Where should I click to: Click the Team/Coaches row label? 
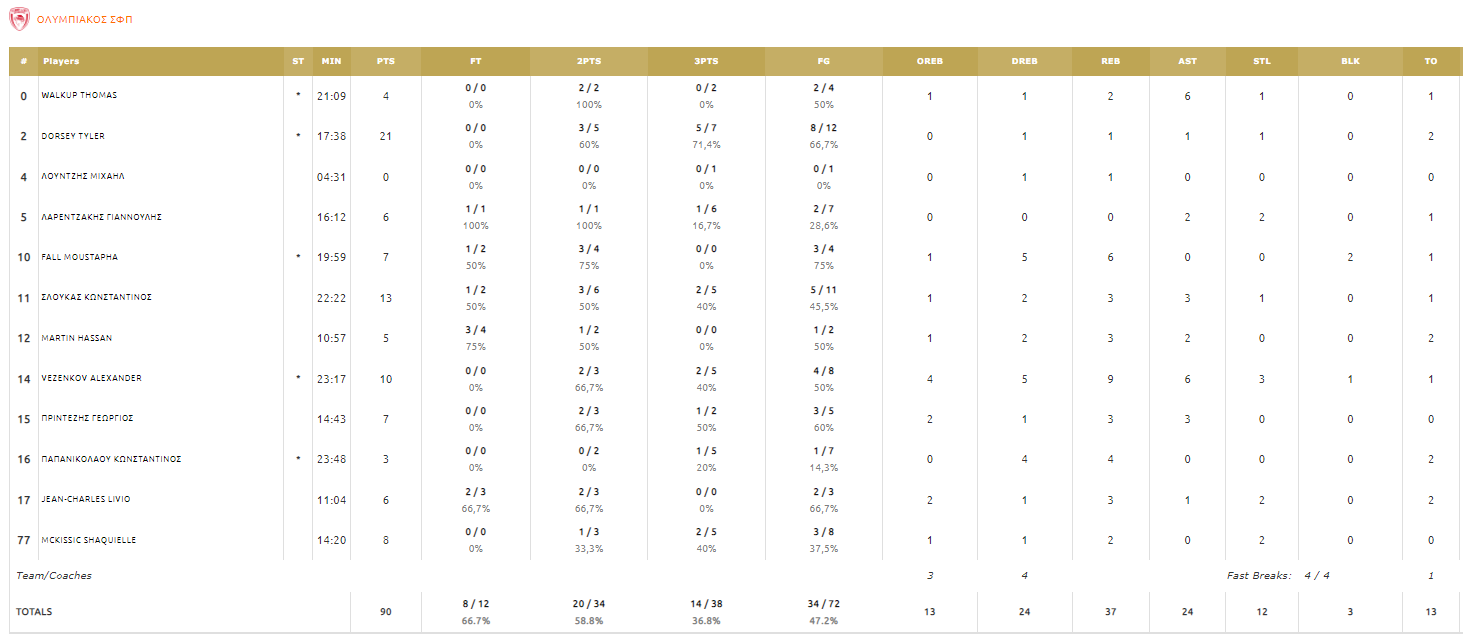(x=54, y=575)
